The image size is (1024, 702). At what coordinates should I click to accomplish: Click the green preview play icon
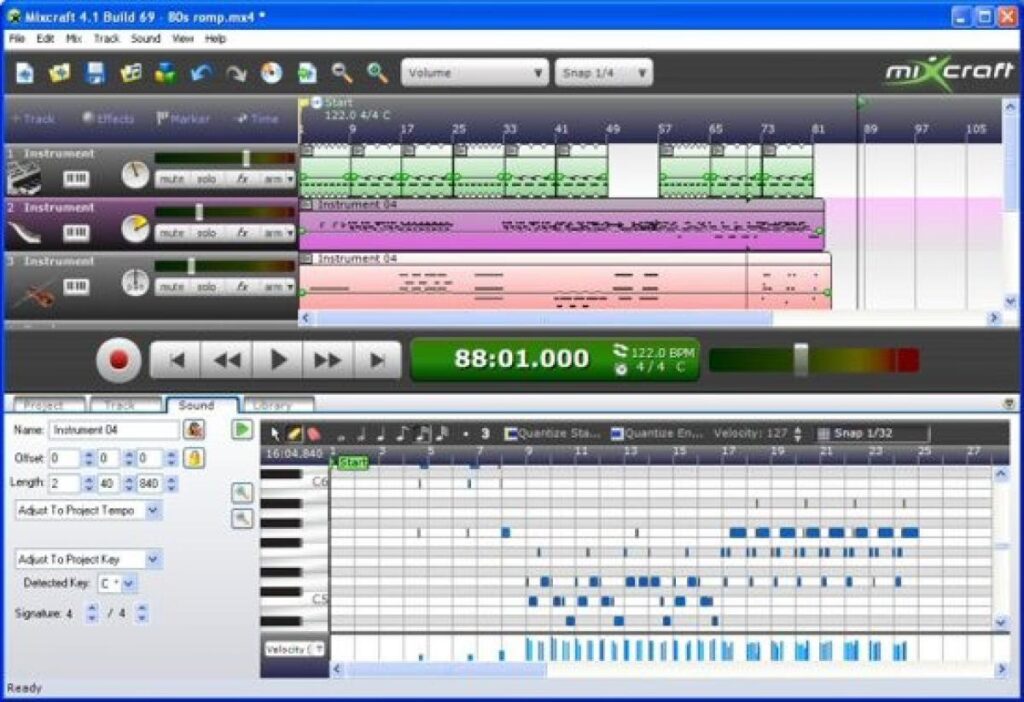coord(242,429)
